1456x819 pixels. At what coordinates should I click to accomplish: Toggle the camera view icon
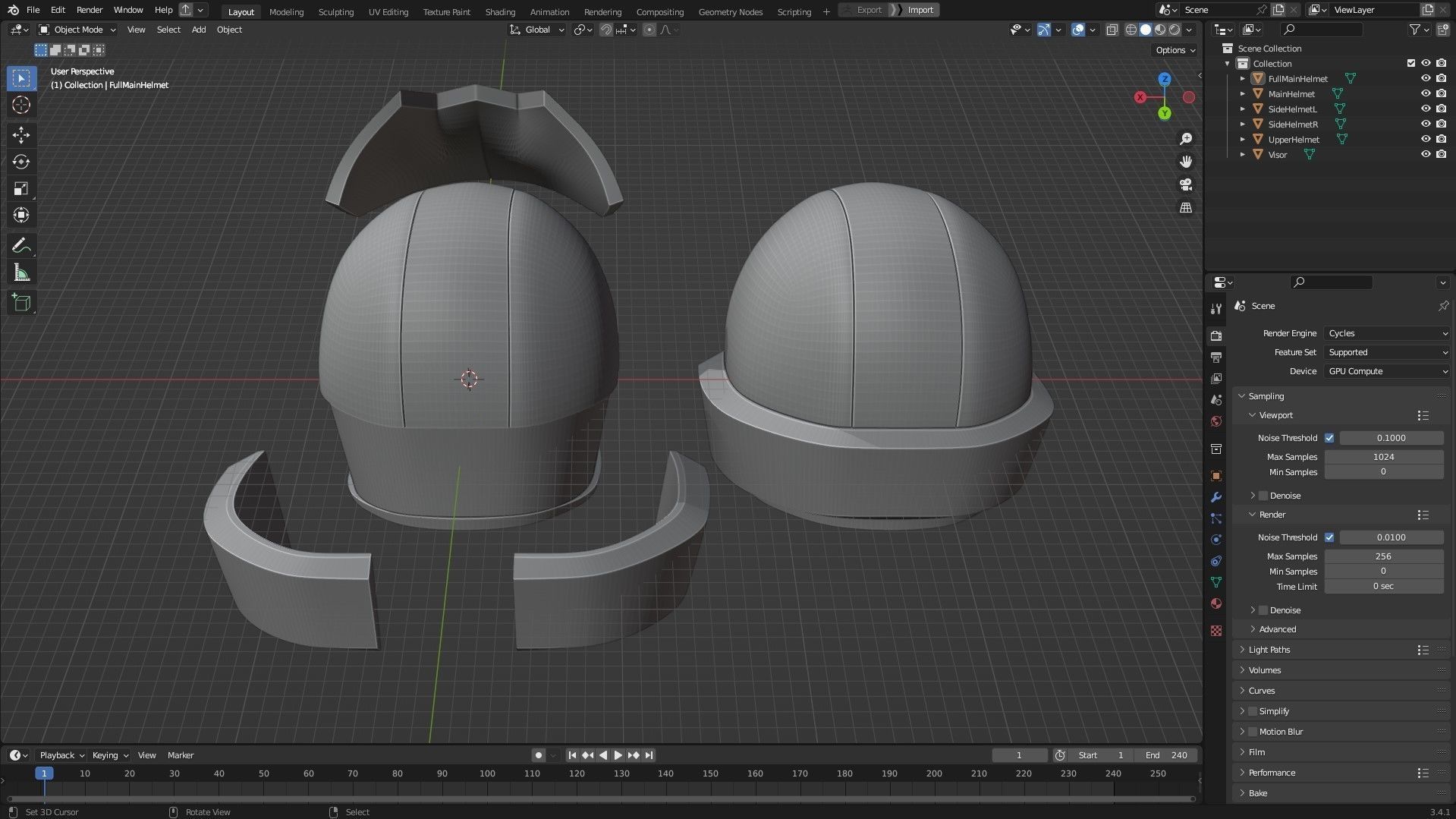tap(1186, 184)
